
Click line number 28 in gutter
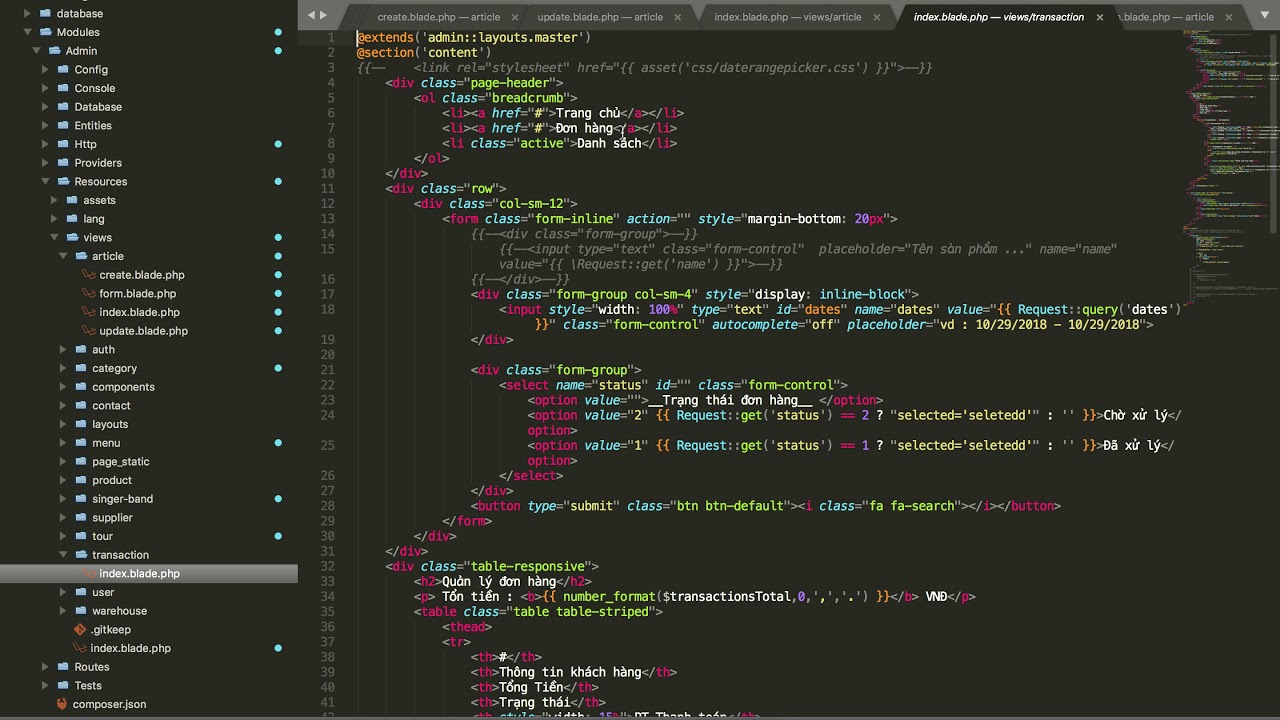pyautogui.click(x=328, y=506)
